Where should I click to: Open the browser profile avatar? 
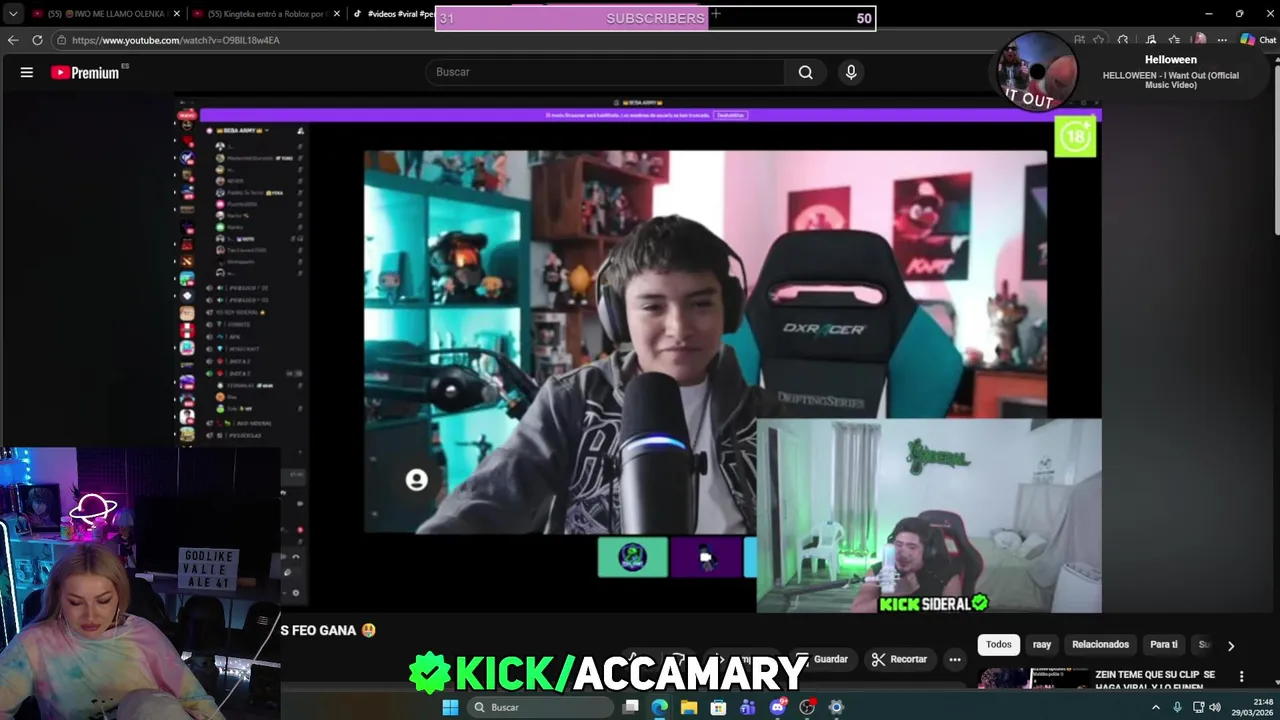(x=1199, y=40)
